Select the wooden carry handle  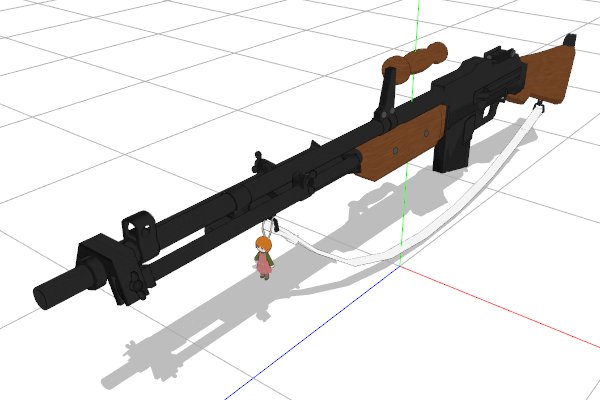415,63
